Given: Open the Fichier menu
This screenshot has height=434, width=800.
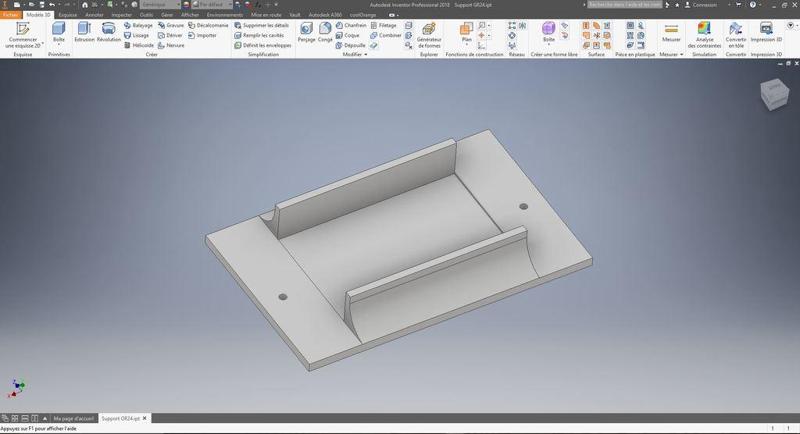Looking at the screenshot, I should [x=10, y=15].
